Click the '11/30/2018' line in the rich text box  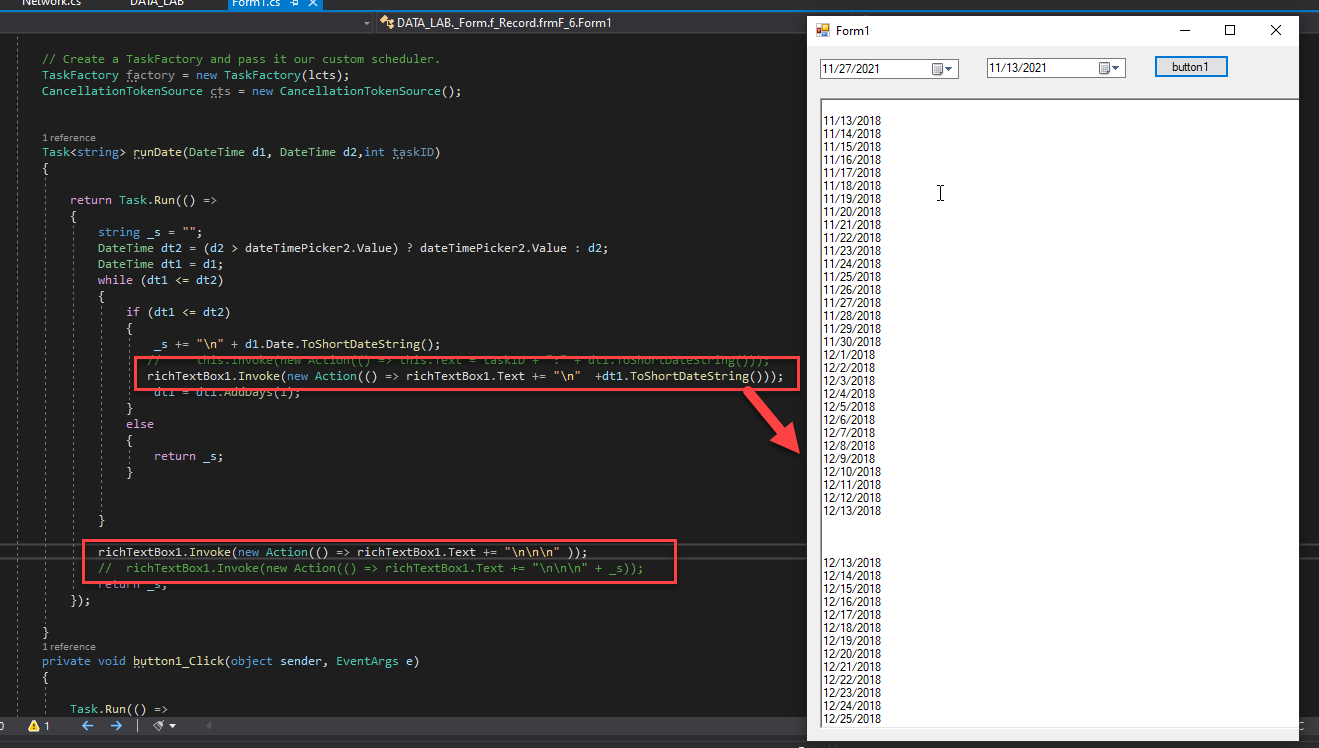tap(852, 342)
